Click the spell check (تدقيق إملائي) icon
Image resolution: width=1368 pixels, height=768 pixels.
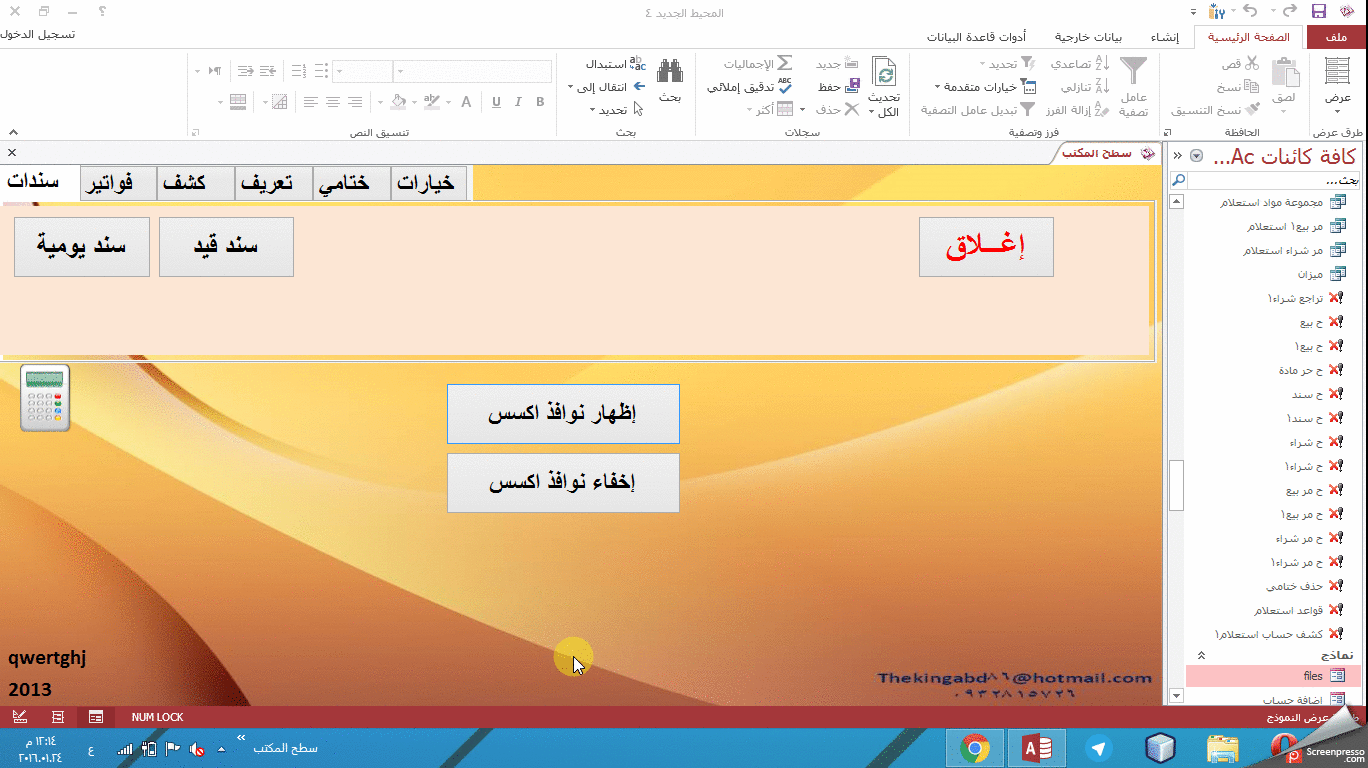click(785, 87)
